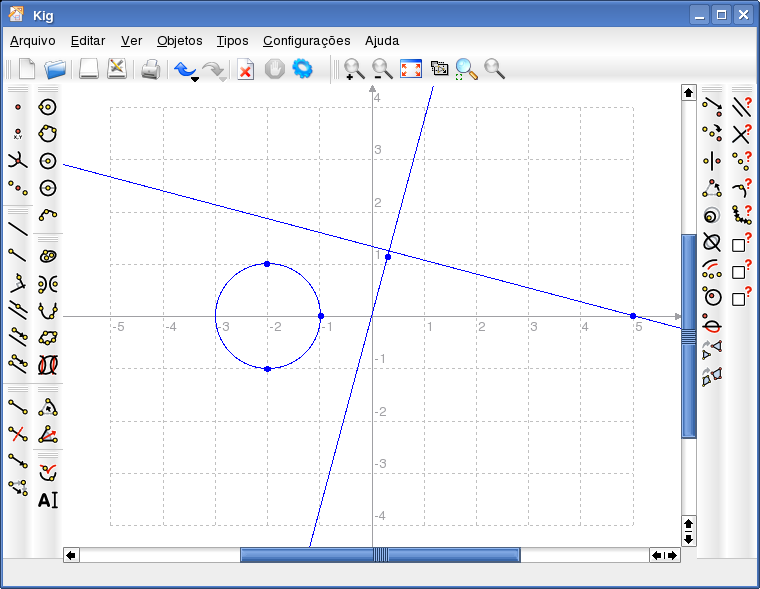Screen dimensions: 760x589
Task: Select the perpendicular line tool
Action: (x=18, y=283)
